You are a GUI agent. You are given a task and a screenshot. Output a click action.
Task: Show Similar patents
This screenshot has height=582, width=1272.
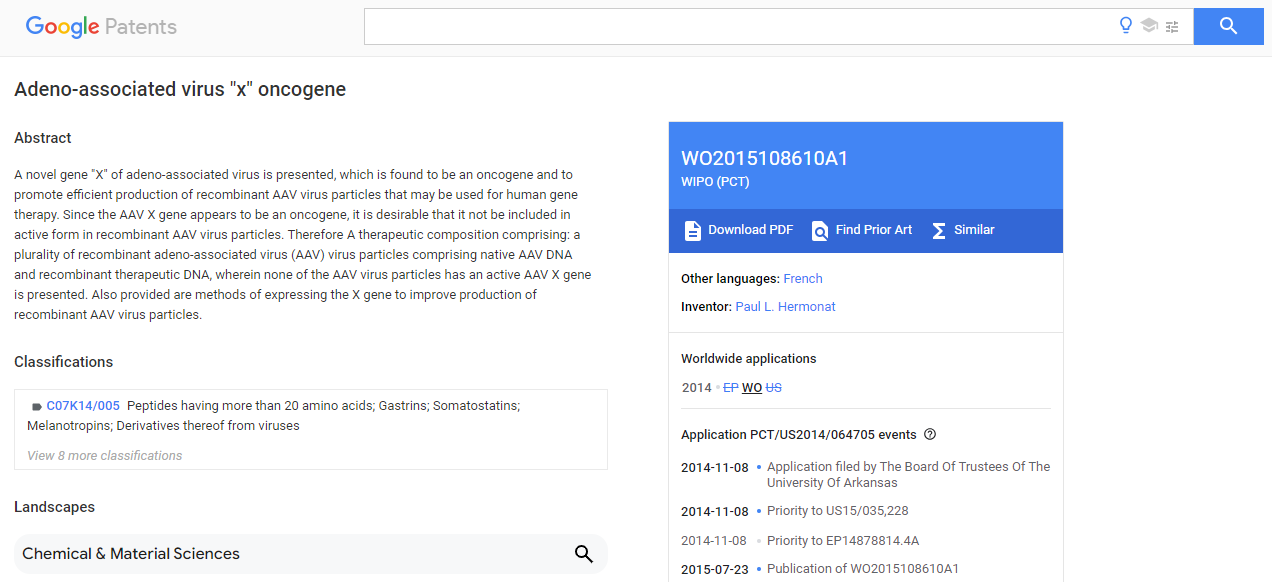click(x=963, y=230)
